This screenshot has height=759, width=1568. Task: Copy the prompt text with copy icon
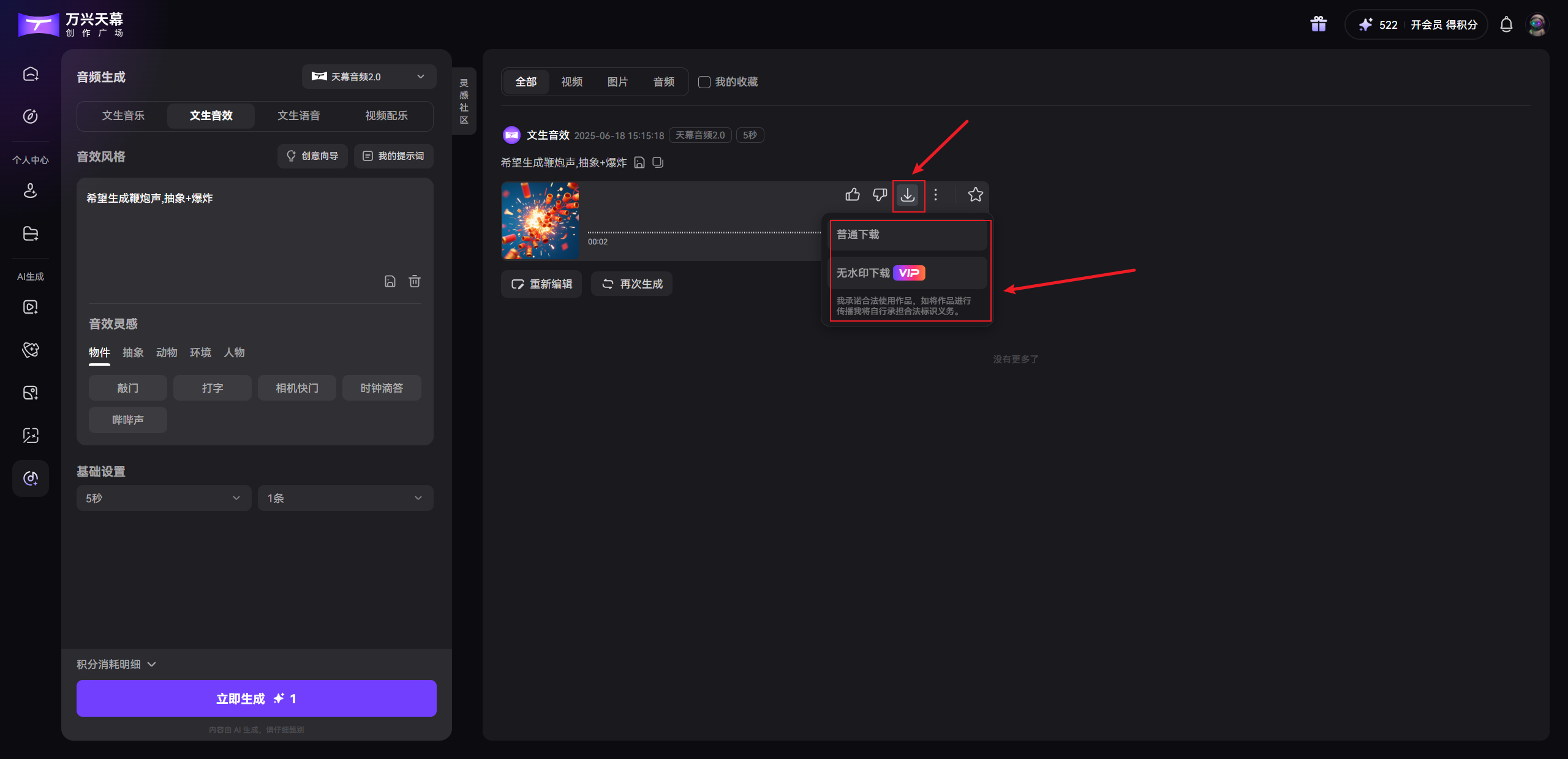point(658,162)
